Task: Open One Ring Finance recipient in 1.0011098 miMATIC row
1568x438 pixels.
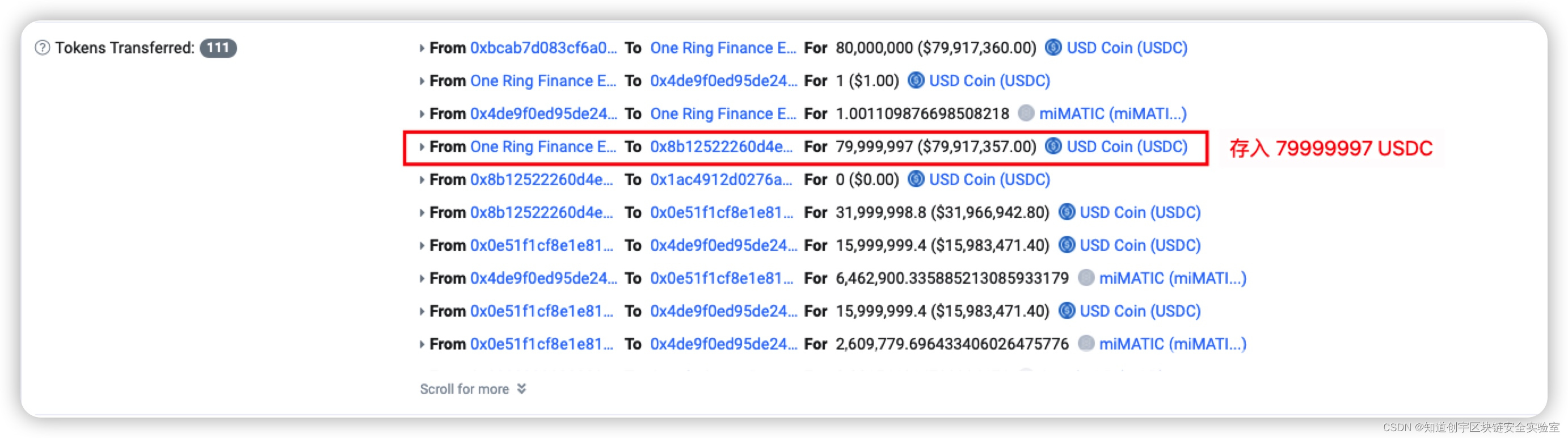Action: point(723,113)
